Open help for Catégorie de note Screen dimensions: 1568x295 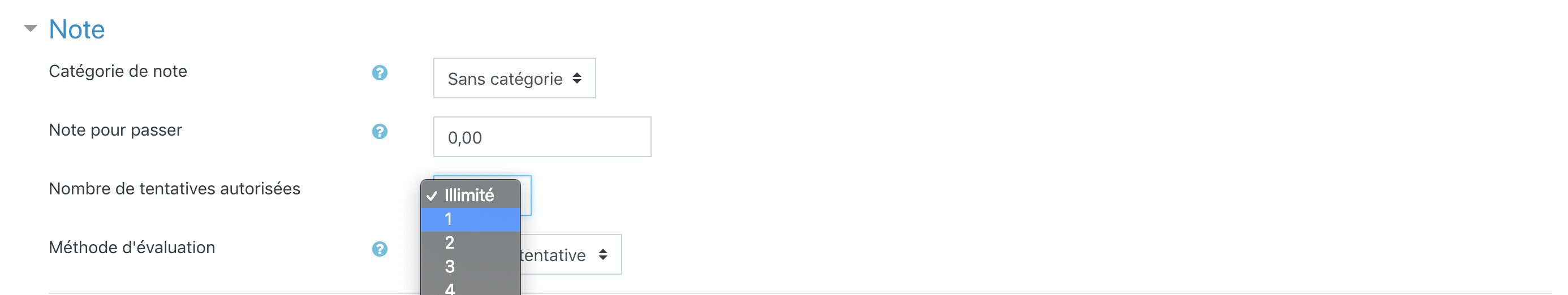click(x=379, y=73)
